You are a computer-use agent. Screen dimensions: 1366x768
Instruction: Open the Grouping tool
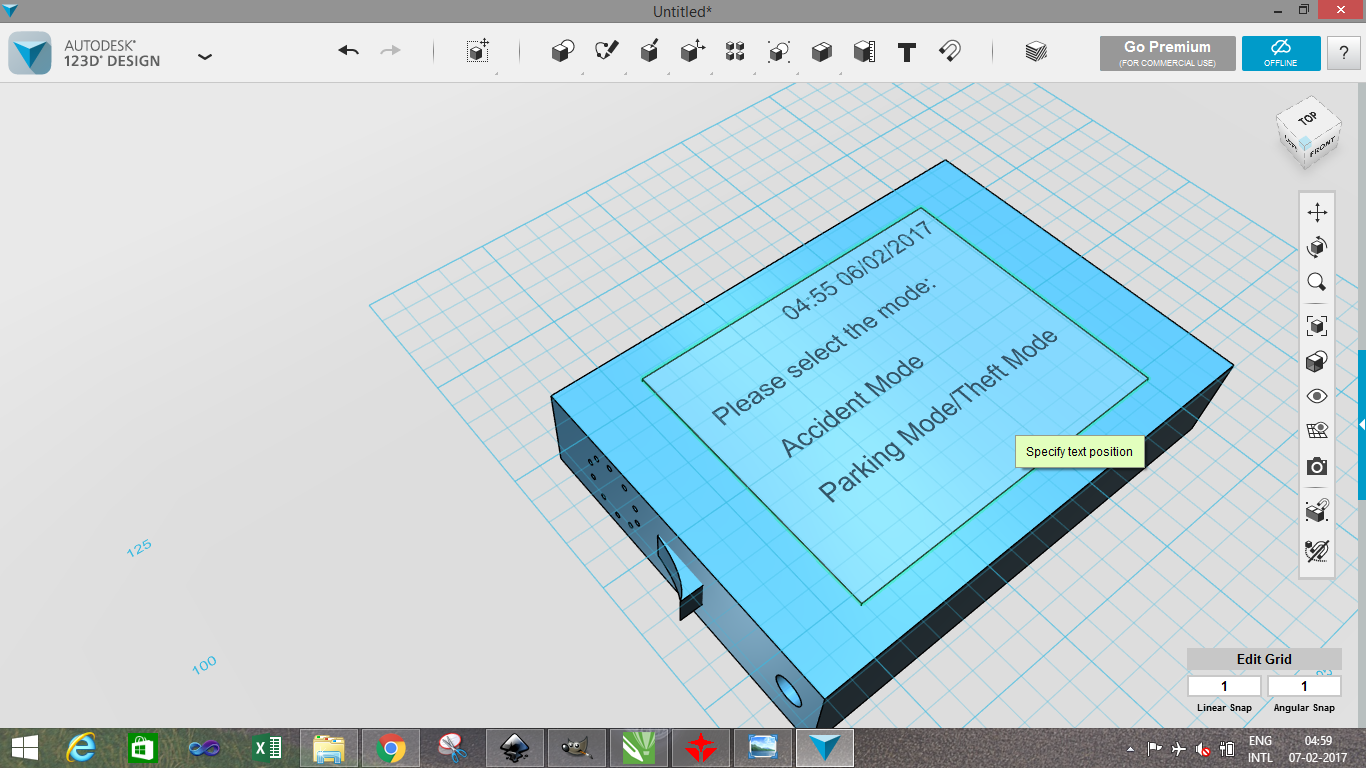(x=778, y=52)
